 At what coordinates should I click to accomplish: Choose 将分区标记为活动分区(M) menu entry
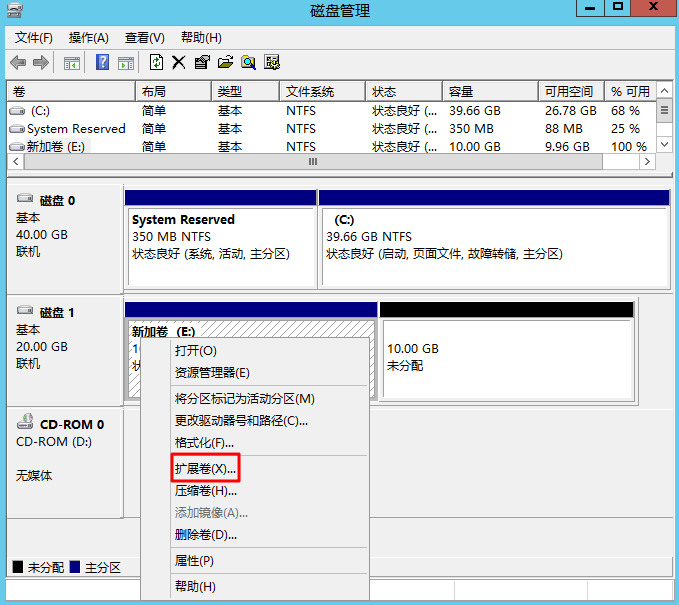(269, 398)
